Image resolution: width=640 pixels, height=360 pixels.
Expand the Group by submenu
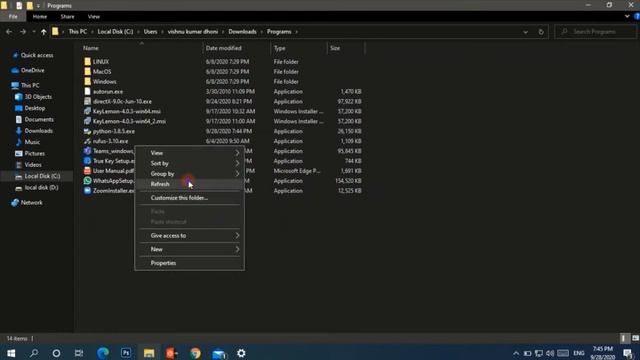(x=189, y=173)
